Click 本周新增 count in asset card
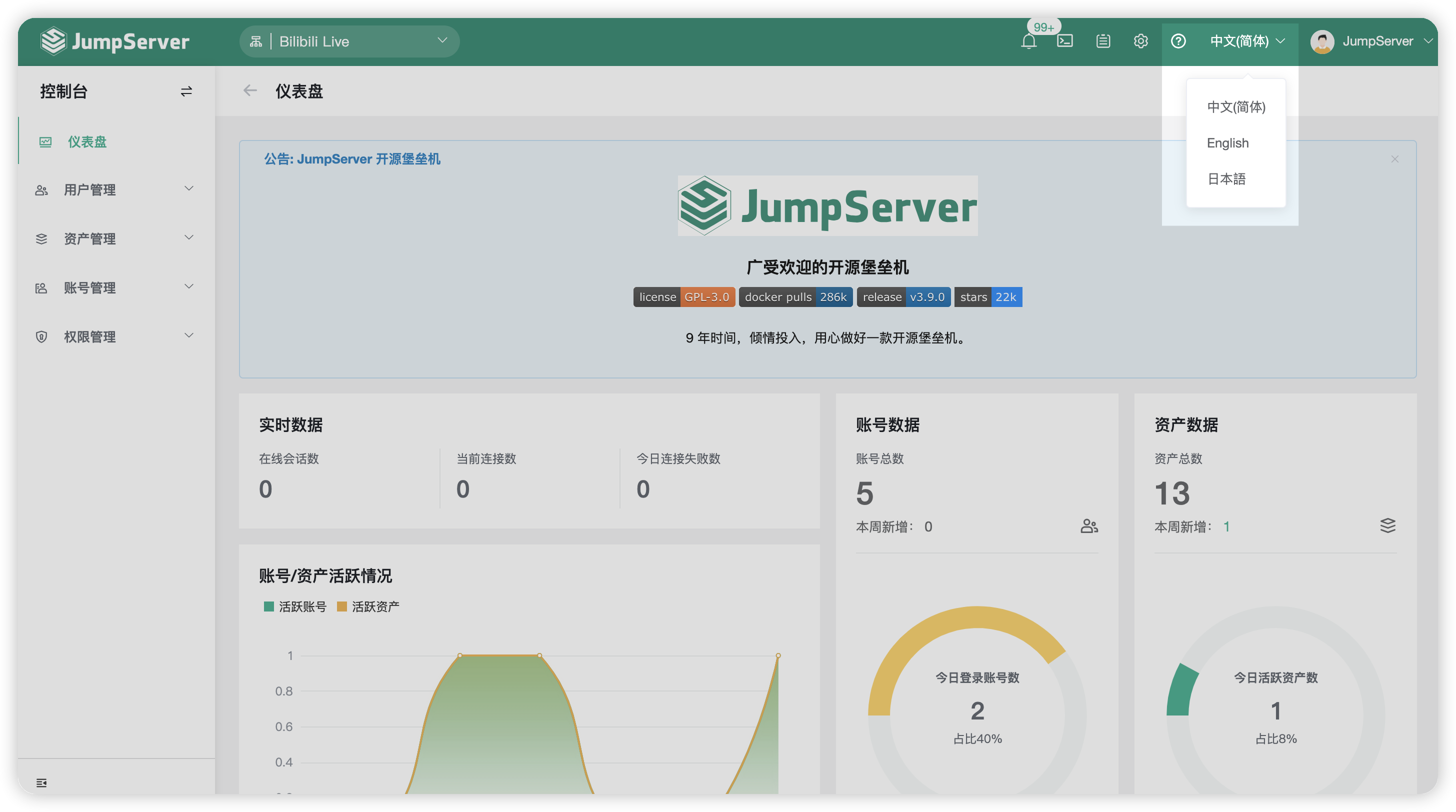 [x=1226, y=526]
